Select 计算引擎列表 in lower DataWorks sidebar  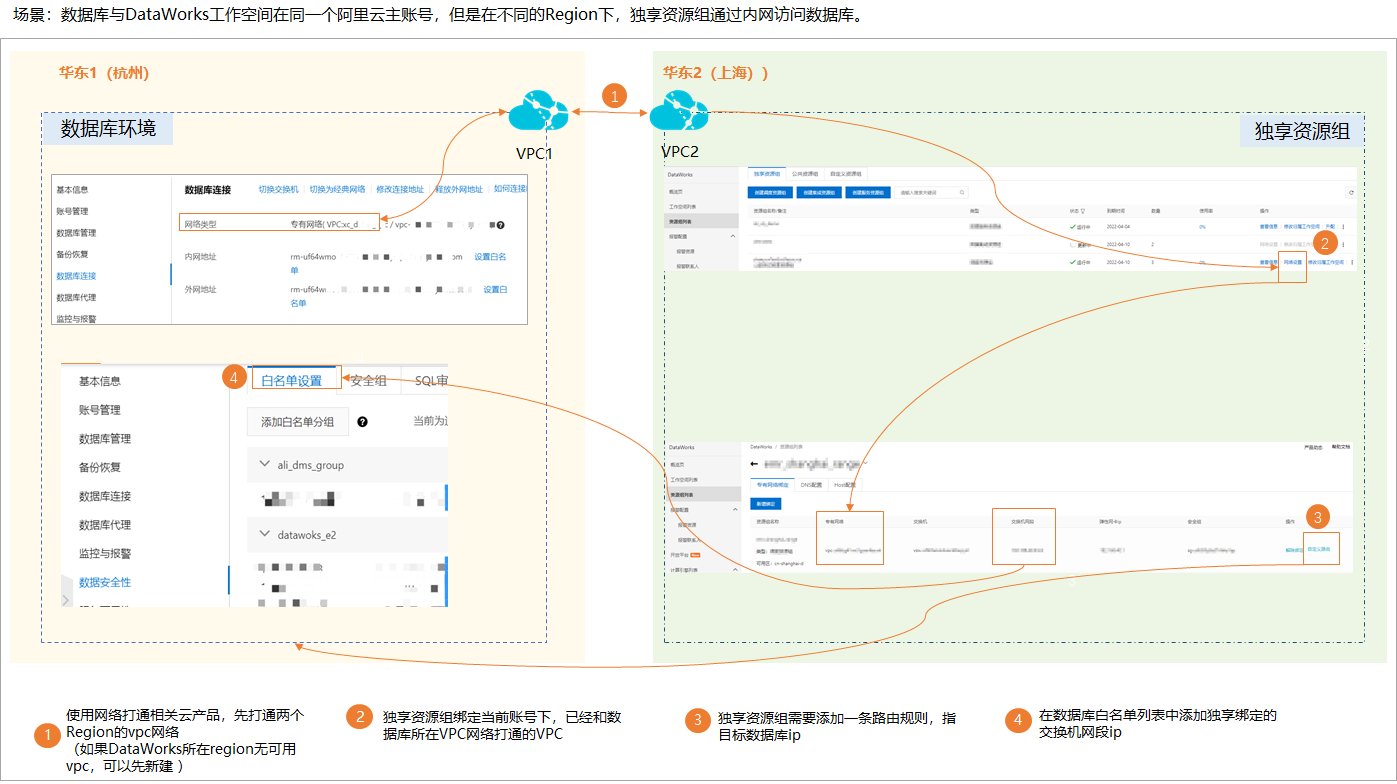click(x=684, y=570)
